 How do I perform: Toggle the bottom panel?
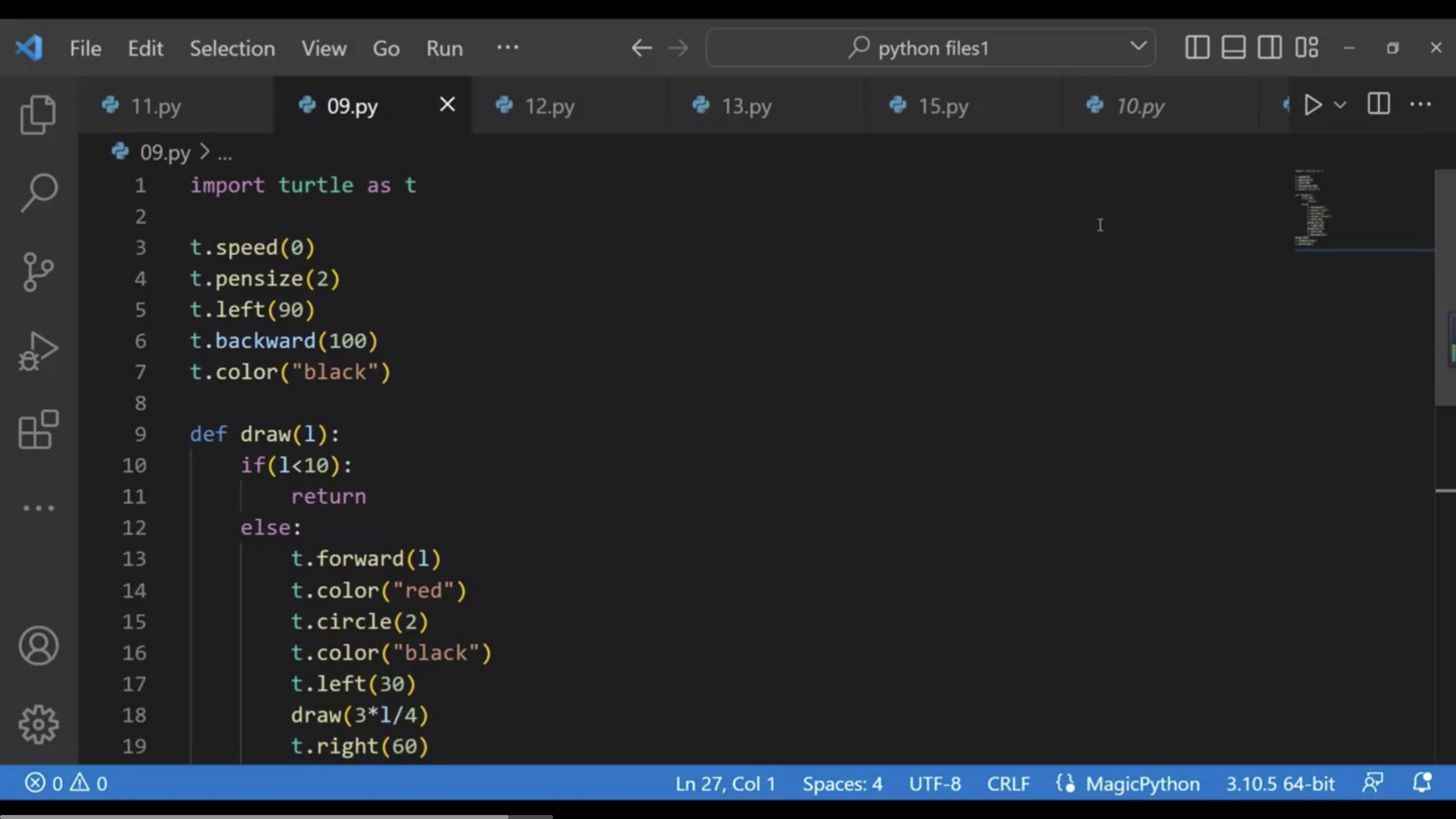click(x=1233, y=48)
